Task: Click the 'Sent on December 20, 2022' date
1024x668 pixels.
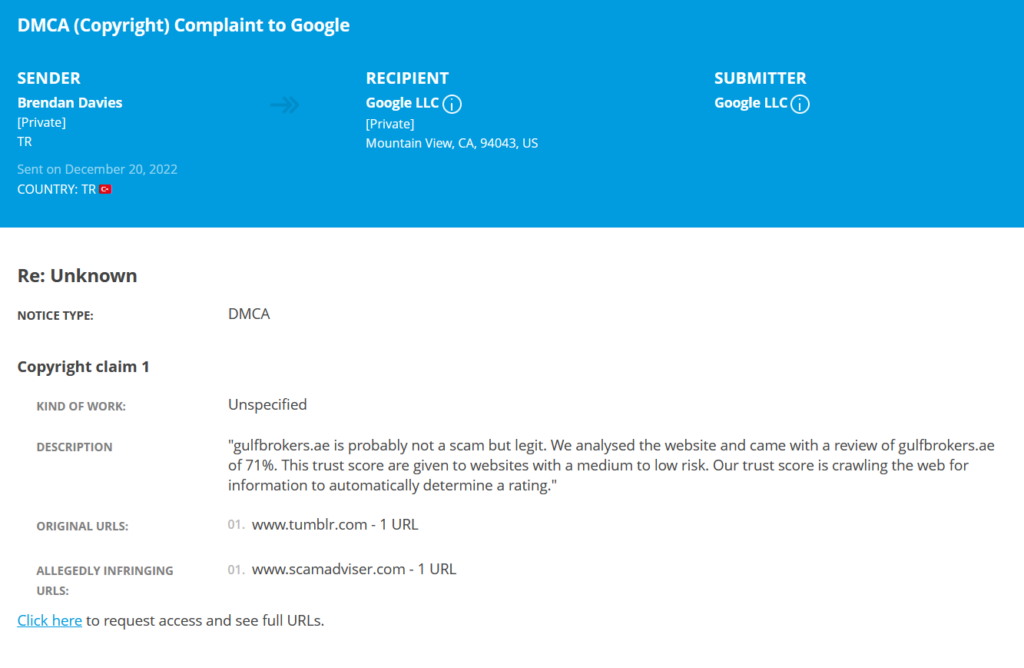Action: pyautogui.click(x=97, y=169)
